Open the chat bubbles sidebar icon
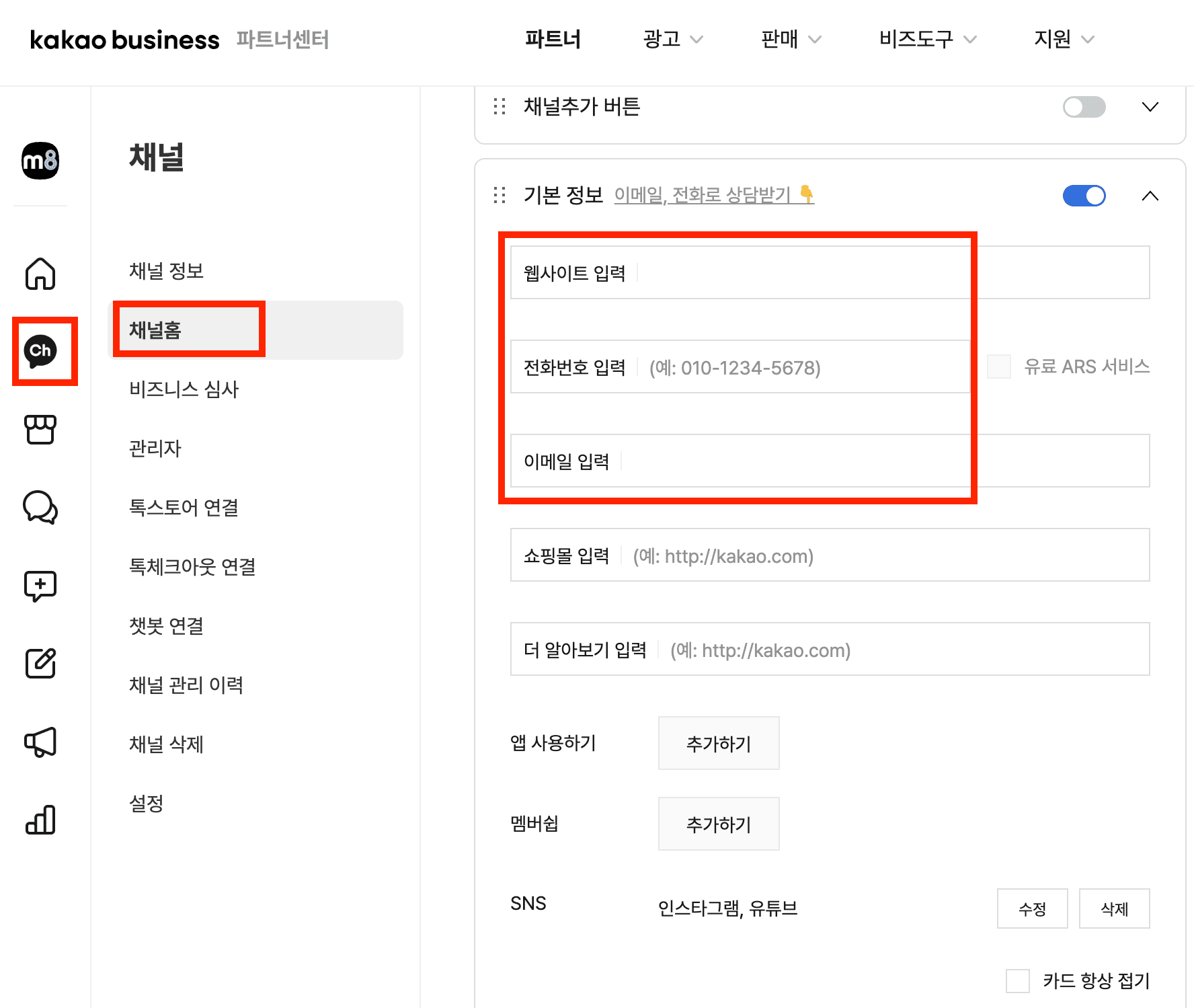Viewport: 1194px width, 1008px height. 40,508
